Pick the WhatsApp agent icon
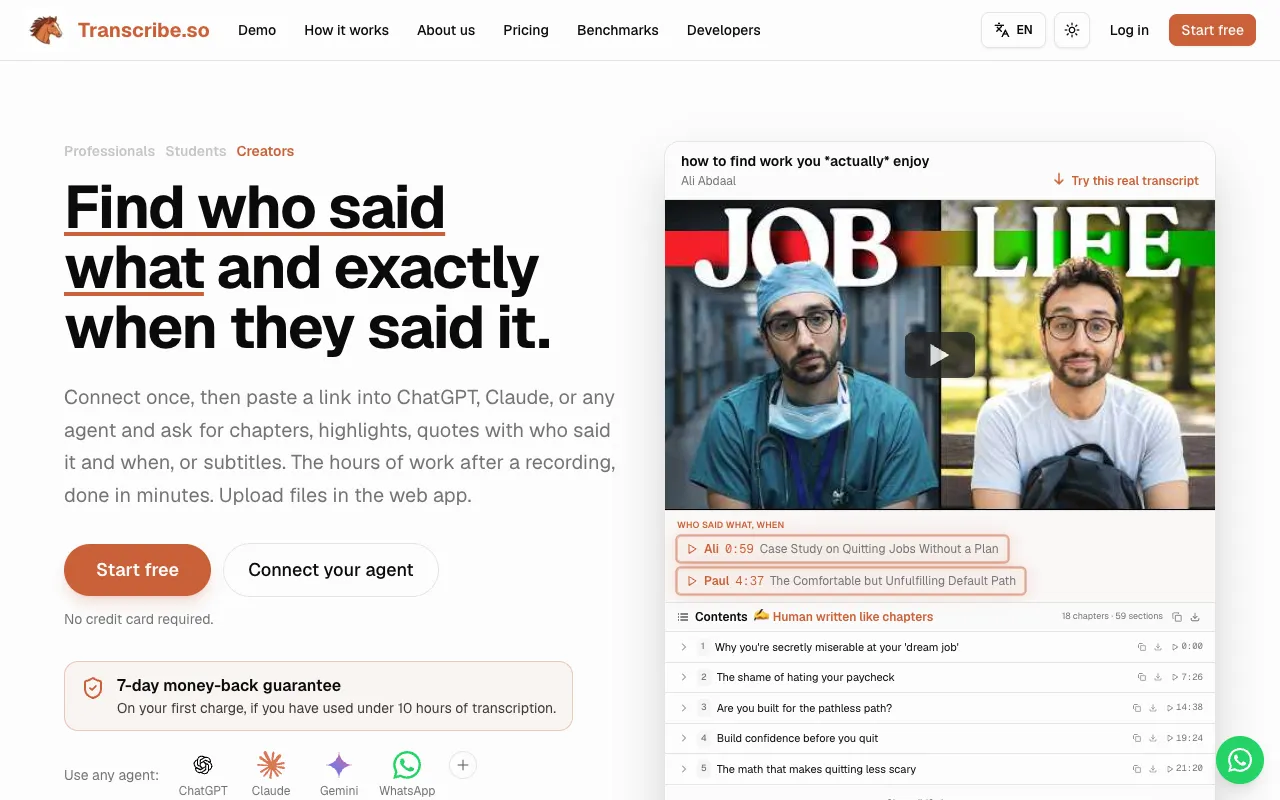The image size is (1280, 800). click(407, 765)
